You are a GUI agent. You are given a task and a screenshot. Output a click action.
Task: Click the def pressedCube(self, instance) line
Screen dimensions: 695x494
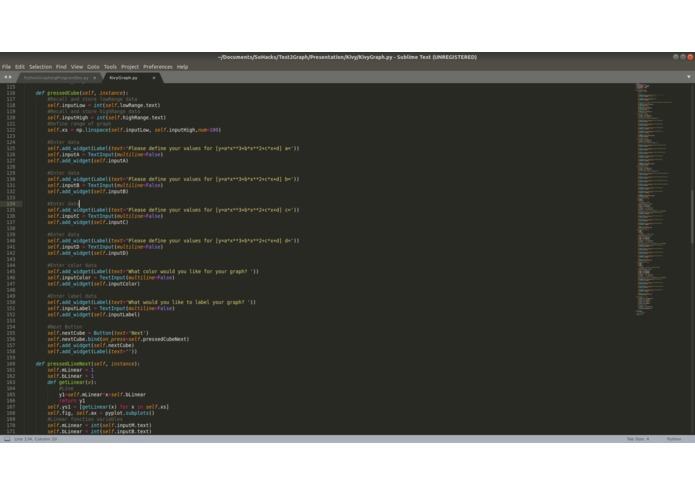coord(82,93)
